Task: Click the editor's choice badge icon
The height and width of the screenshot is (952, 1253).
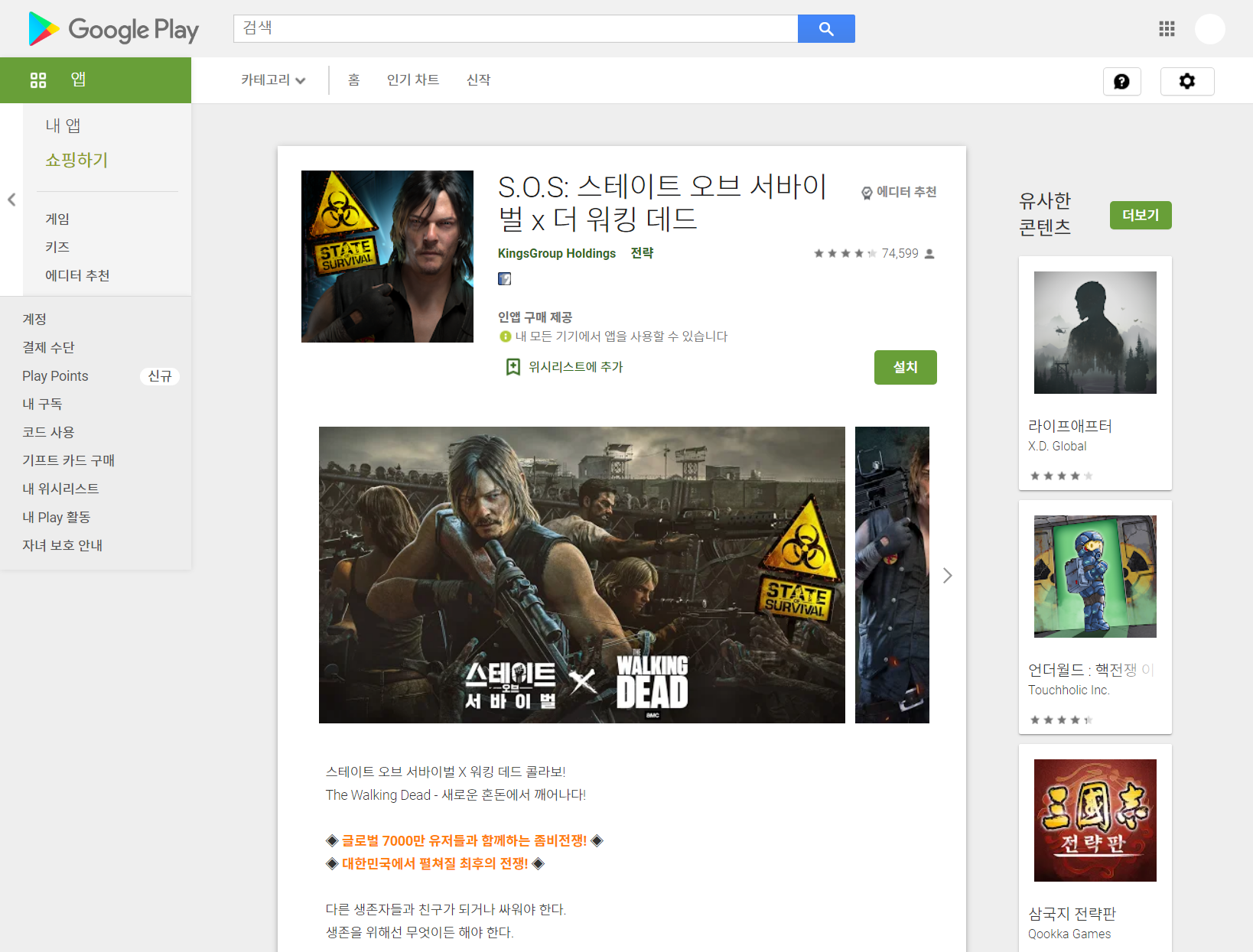Action: coord(867,193)
